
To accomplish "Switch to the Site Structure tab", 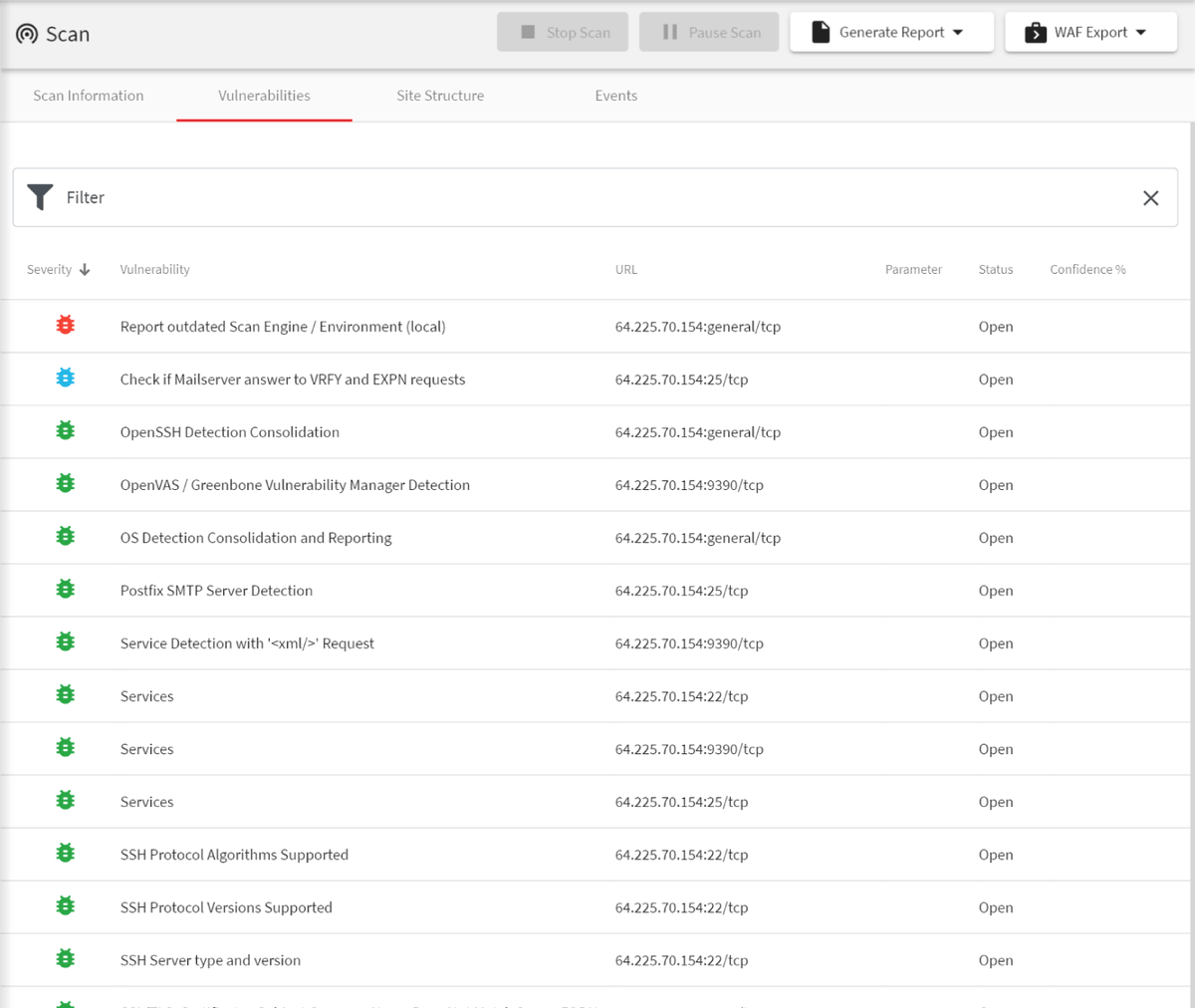I will coord(439,96).
